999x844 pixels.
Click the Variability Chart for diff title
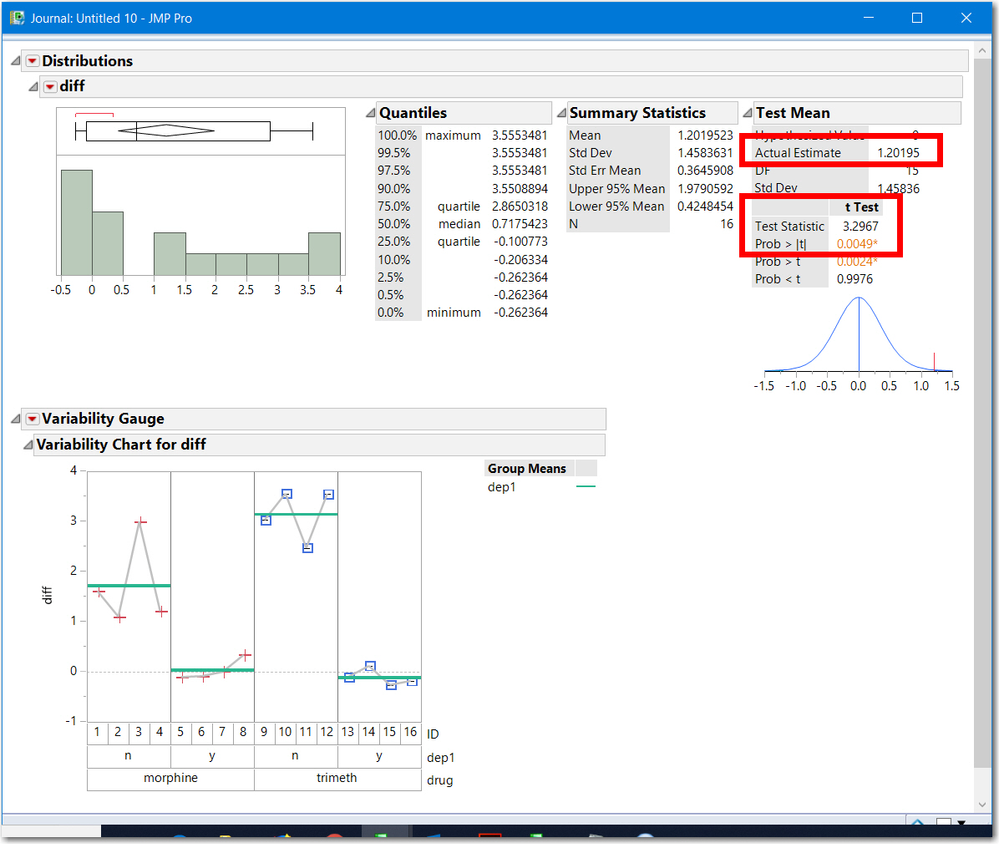click(x=121, y=445)
